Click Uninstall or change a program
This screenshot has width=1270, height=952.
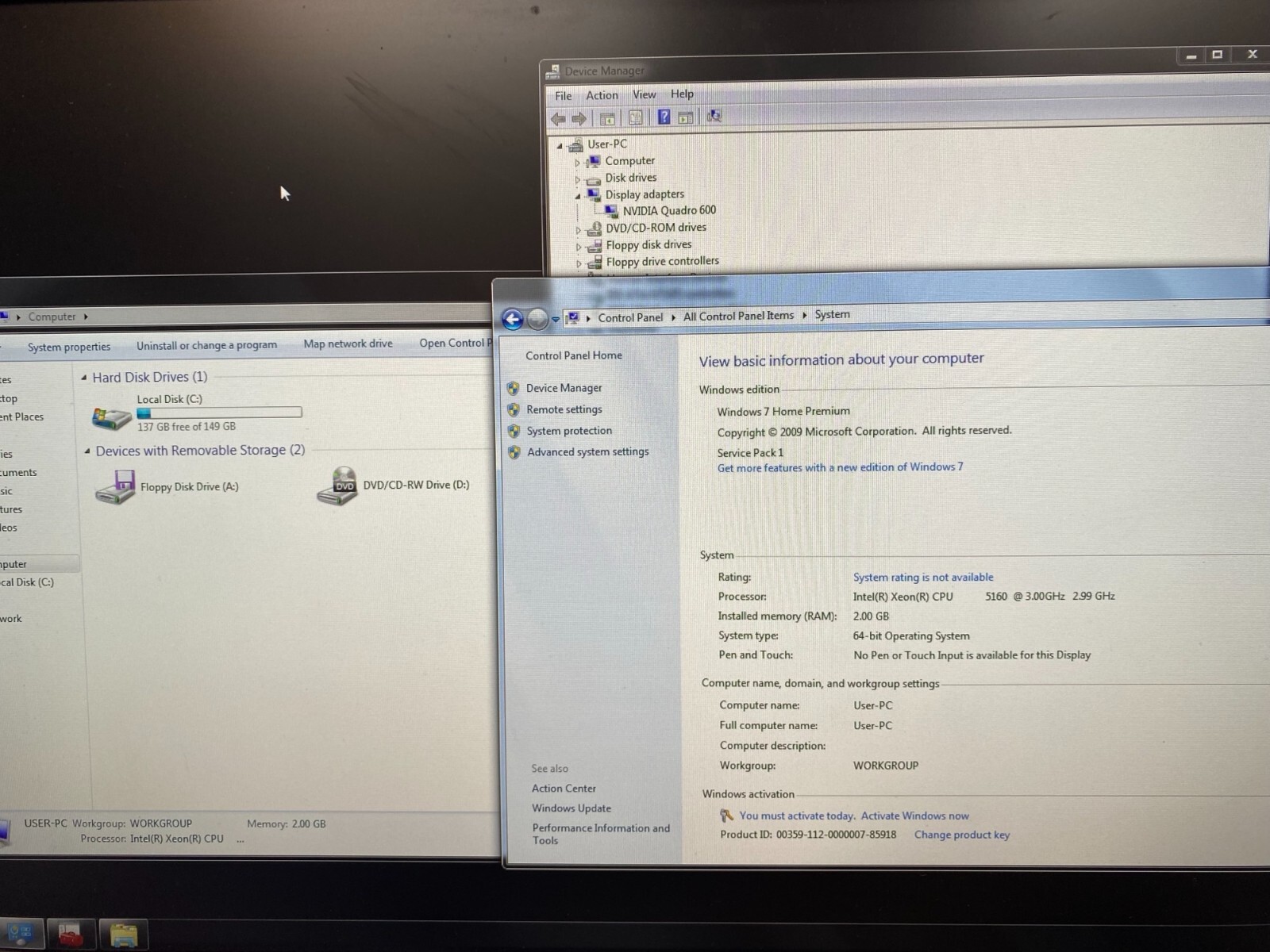[x=206, y=345]
